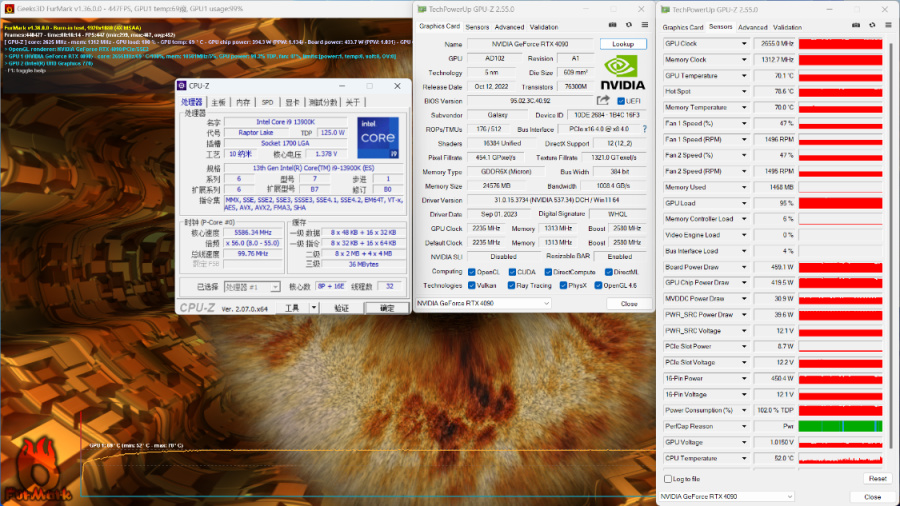900x506 pixels.
Task: Enable the Log to file checkbox
Action: pos(669,479)
